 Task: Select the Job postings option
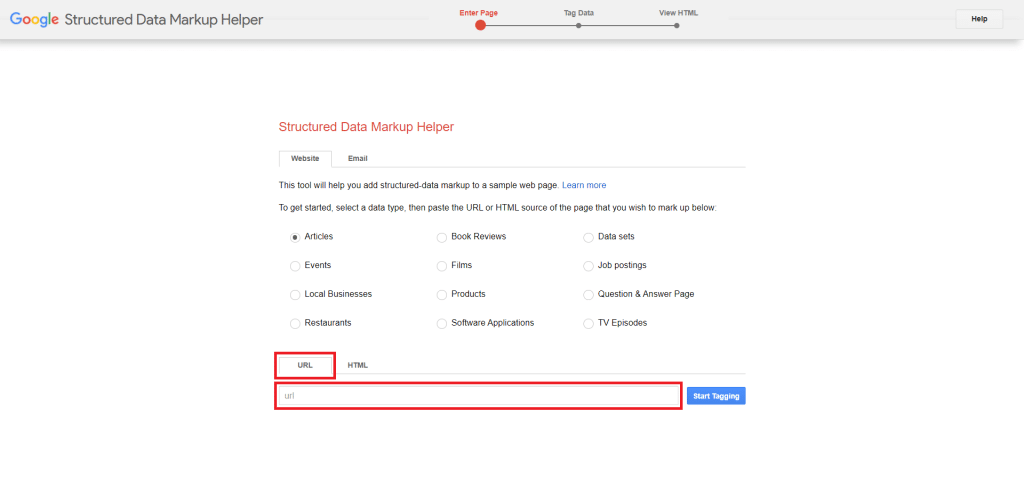click(588, 266)
